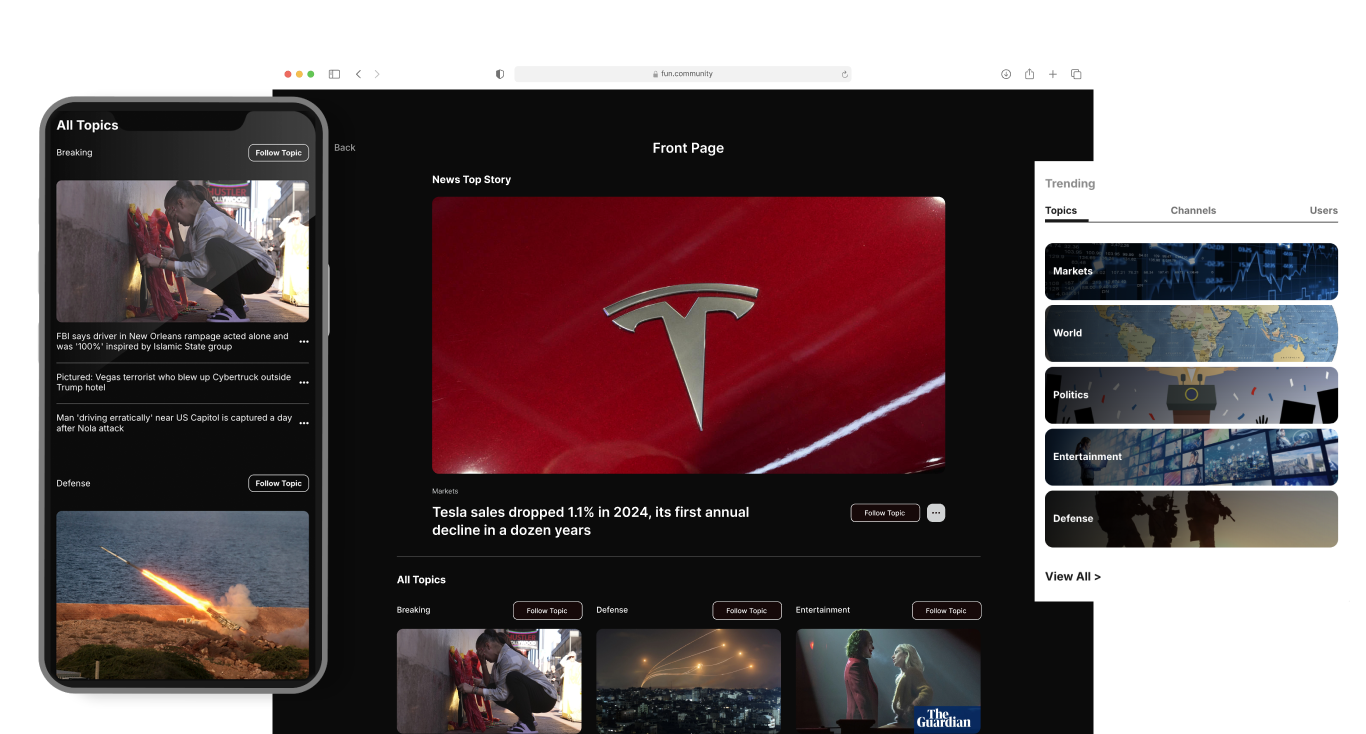Click the Trending heading
The height and width of the screenshot is (734, 1366).
click(x=1070, y=184)
